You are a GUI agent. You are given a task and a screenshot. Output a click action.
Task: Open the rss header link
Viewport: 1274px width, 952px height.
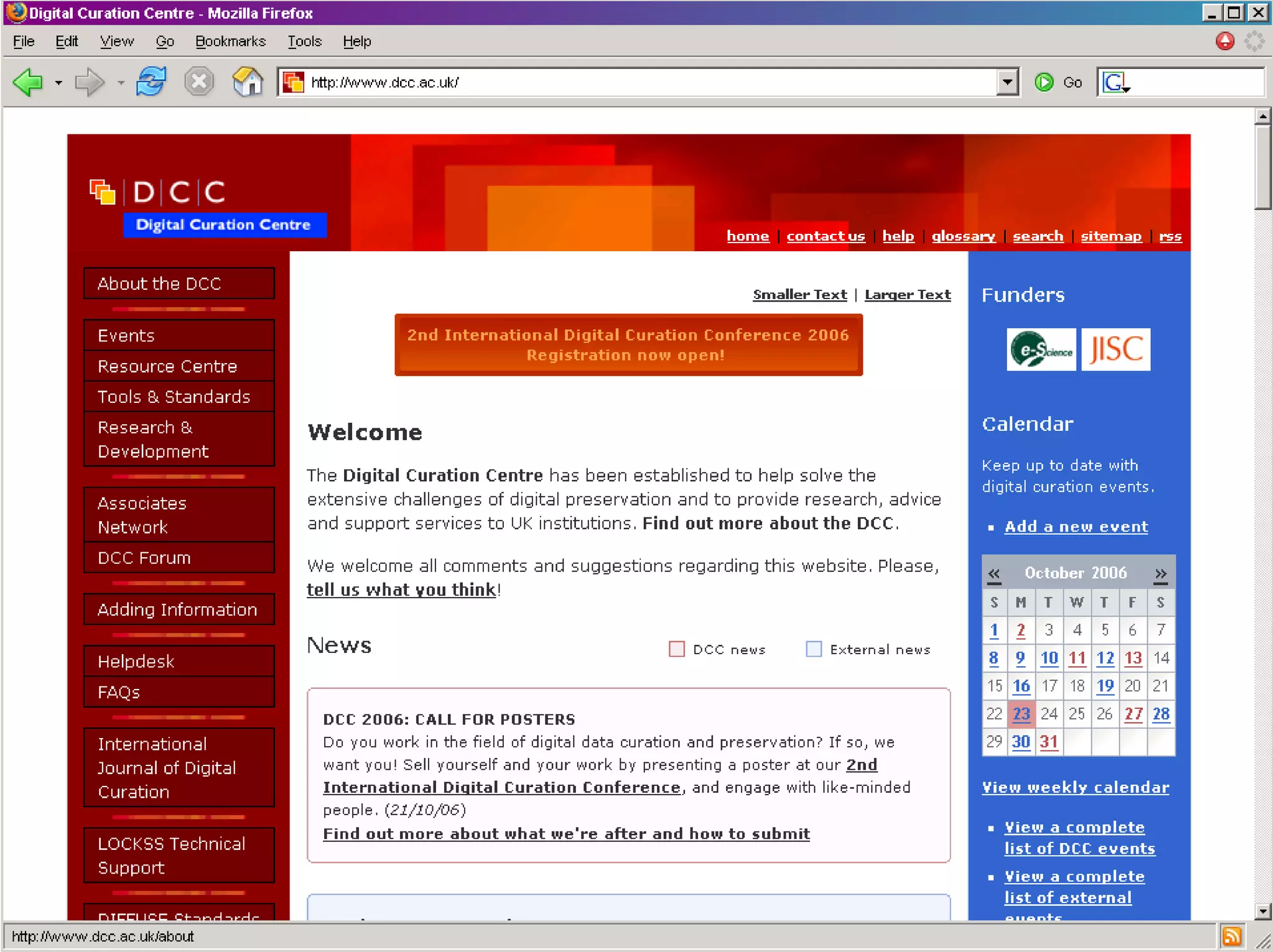[x=1170, y=236]
